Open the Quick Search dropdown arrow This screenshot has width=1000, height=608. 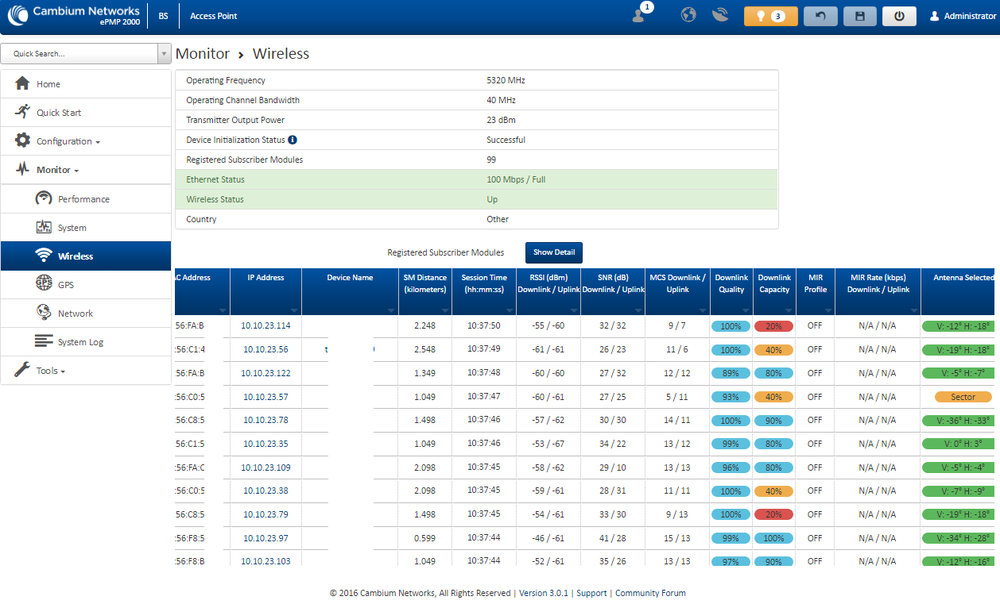(x=164, y=54)
